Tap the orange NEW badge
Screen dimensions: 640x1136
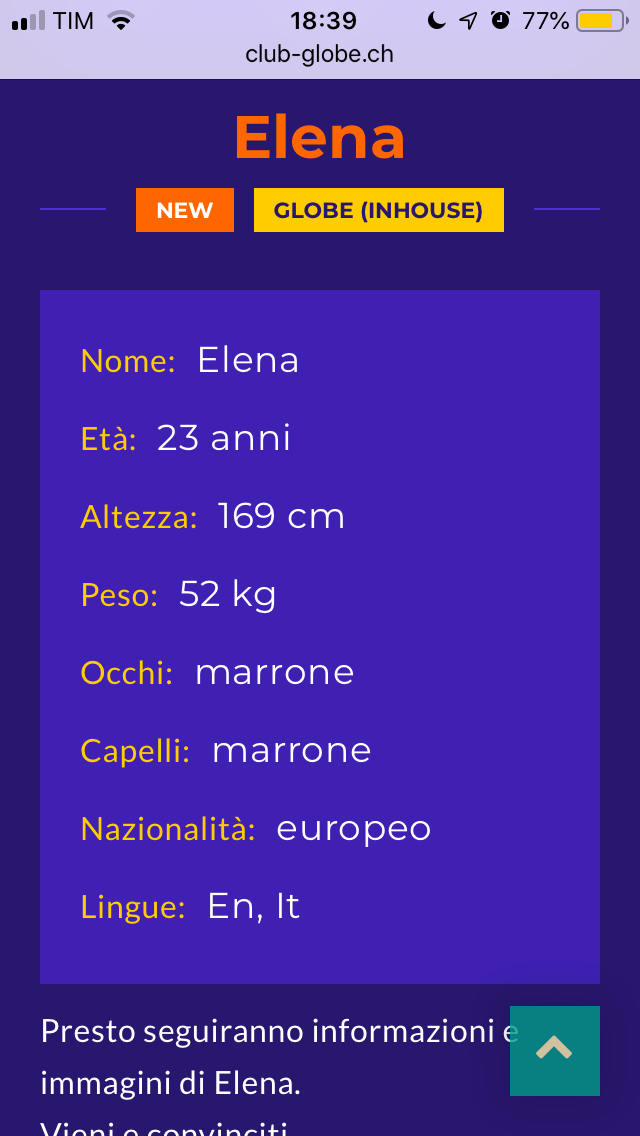pyautogui.click(x=185, y=210)
